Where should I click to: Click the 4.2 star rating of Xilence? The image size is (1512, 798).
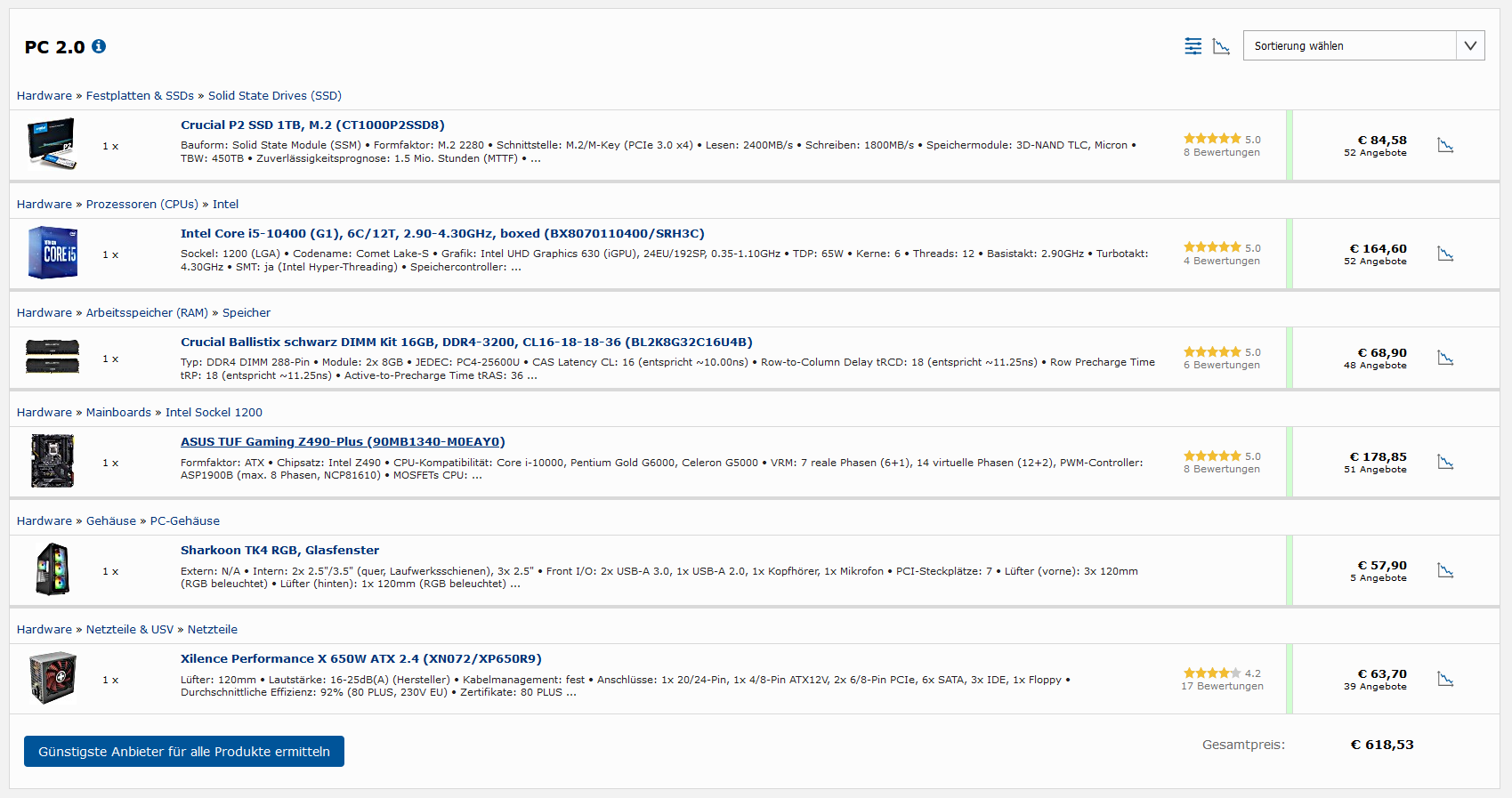coord(1222,673)
